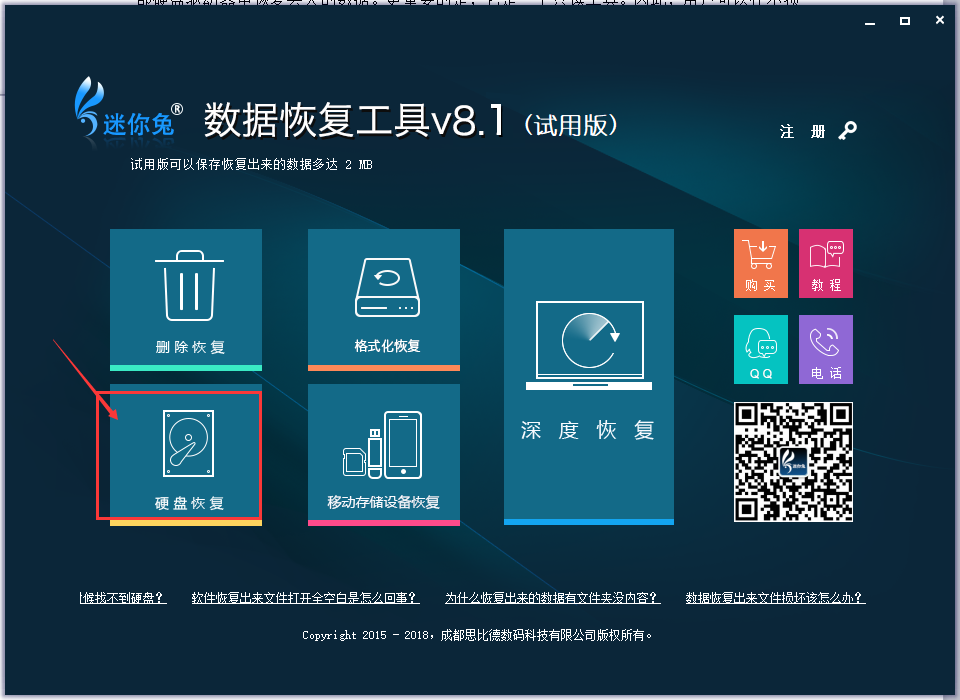Click the QR code image
Screen dimensions: 960x700
[793, 462]
